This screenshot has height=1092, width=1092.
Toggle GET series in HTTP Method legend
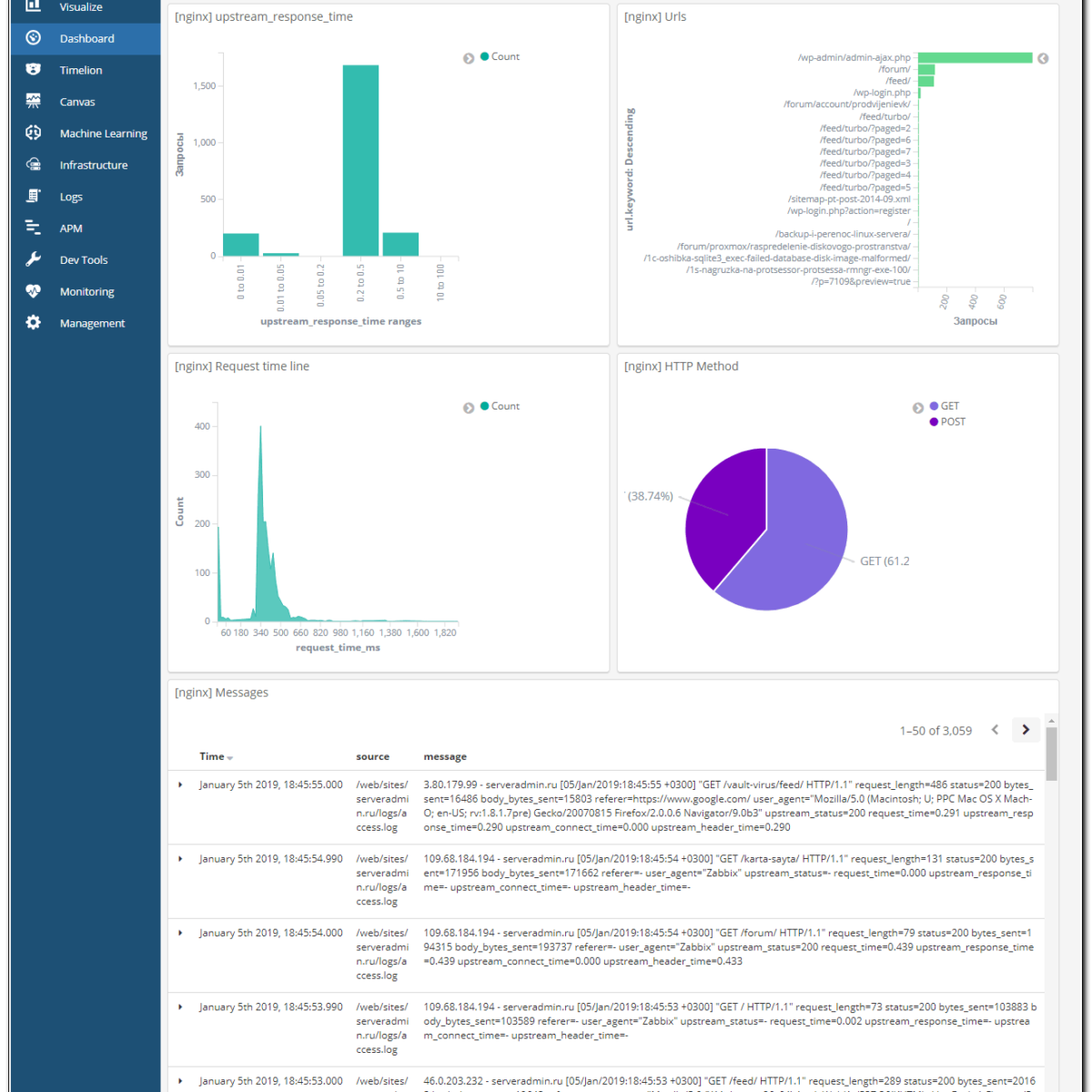949,406
